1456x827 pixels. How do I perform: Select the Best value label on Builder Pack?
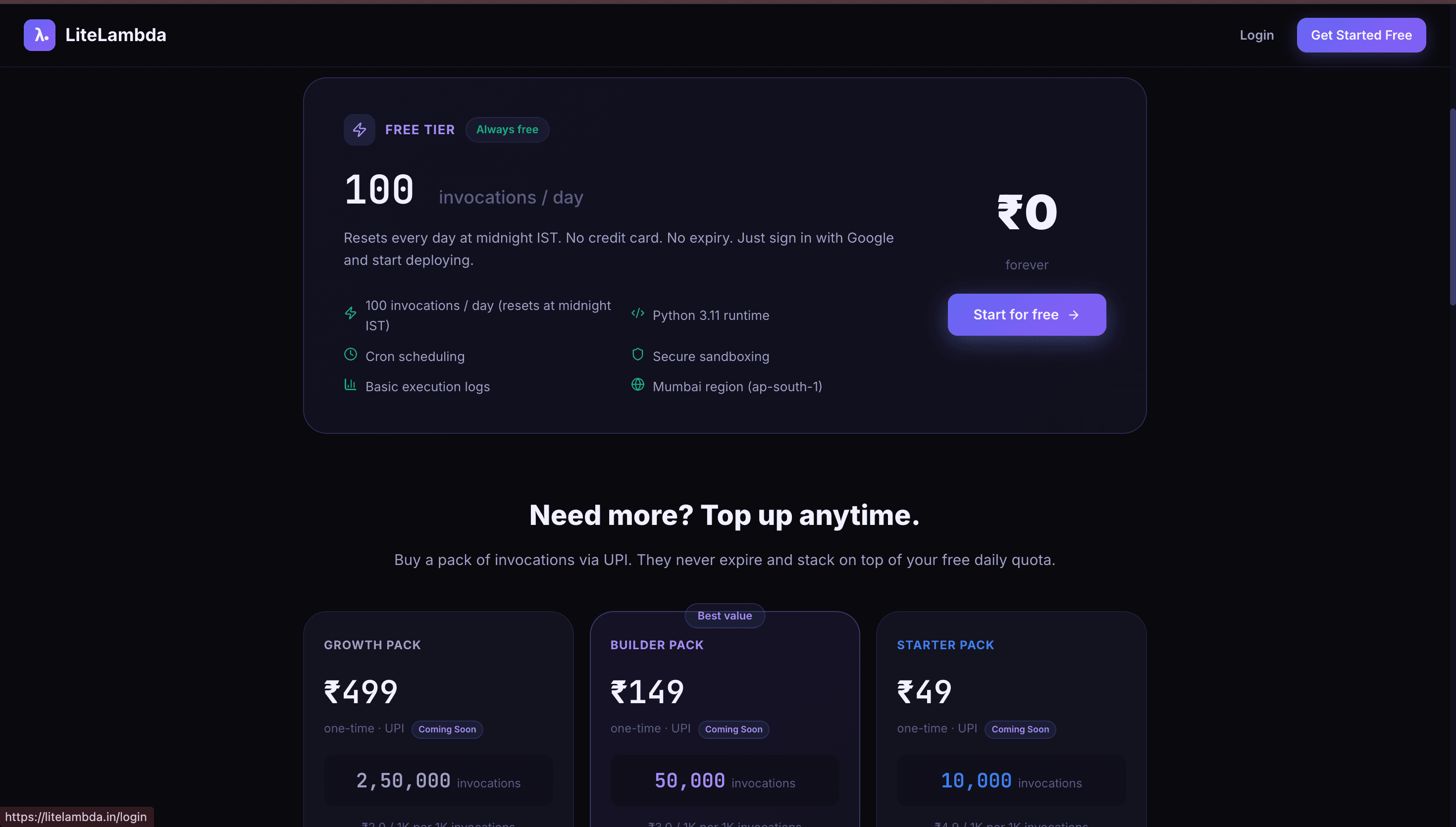coord(724,616)
